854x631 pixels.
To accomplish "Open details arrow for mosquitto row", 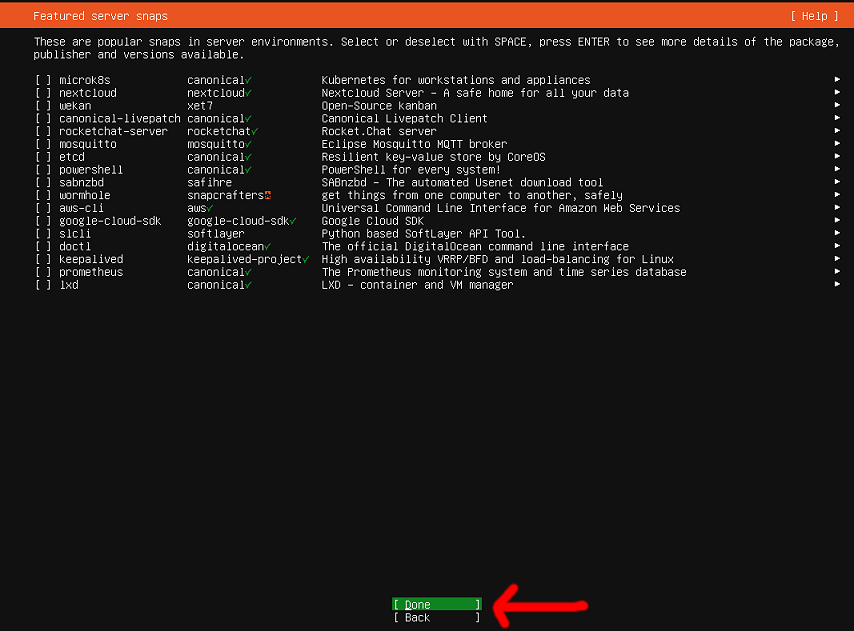I will 837,144.
